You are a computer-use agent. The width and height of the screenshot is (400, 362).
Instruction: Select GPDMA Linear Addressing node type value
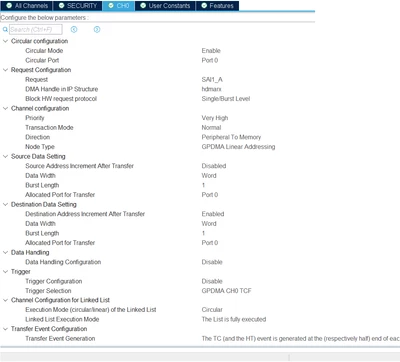(x=238, y=147)
